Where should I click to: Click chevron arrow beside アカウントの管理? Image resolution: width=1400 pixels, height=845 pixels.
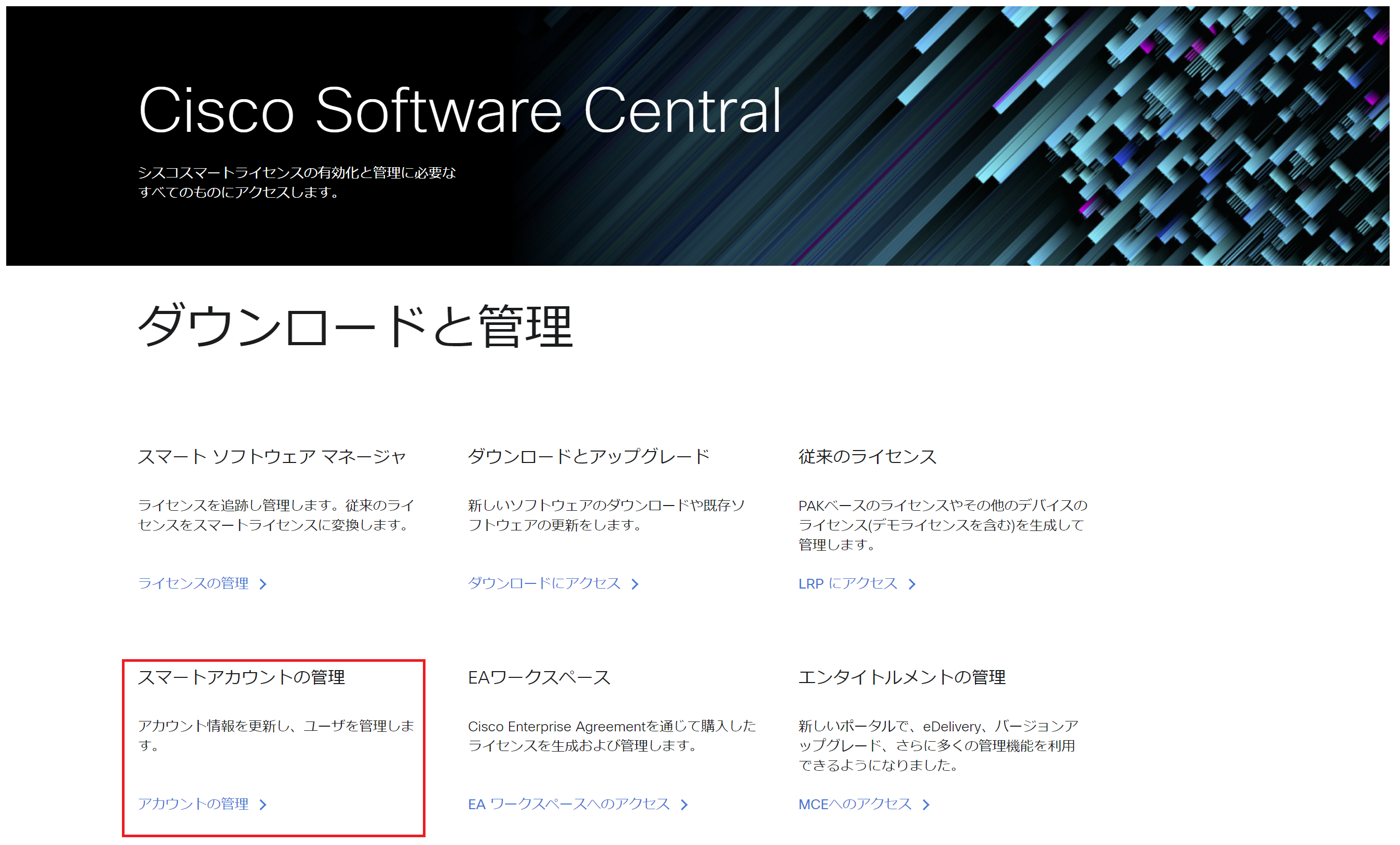tap(263, 805)
